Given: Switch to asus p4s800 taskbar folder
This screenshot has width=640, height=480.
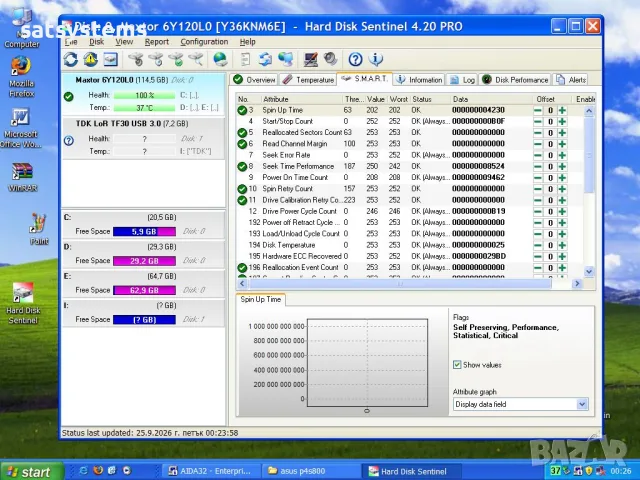Looking at the screenshot, I should (311, 471).
